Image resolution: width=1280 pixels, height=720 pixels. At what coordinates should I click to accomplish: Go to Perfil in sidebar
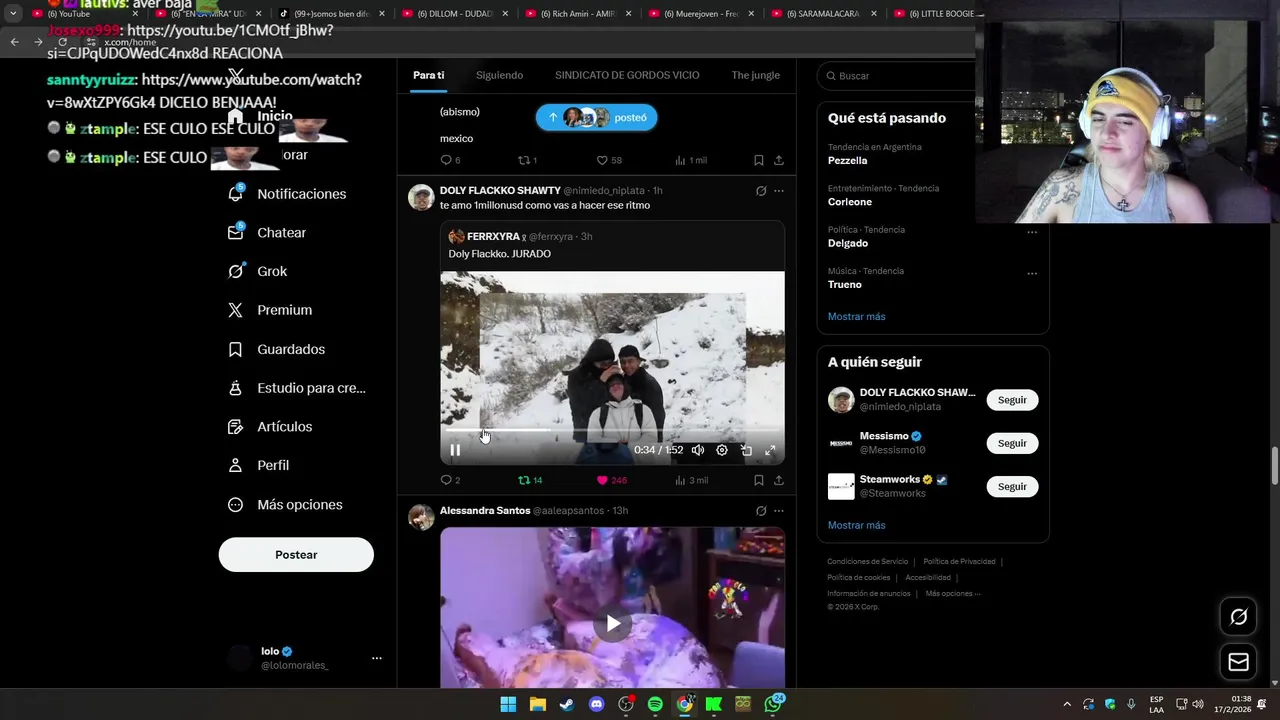(x=258, y=466)
